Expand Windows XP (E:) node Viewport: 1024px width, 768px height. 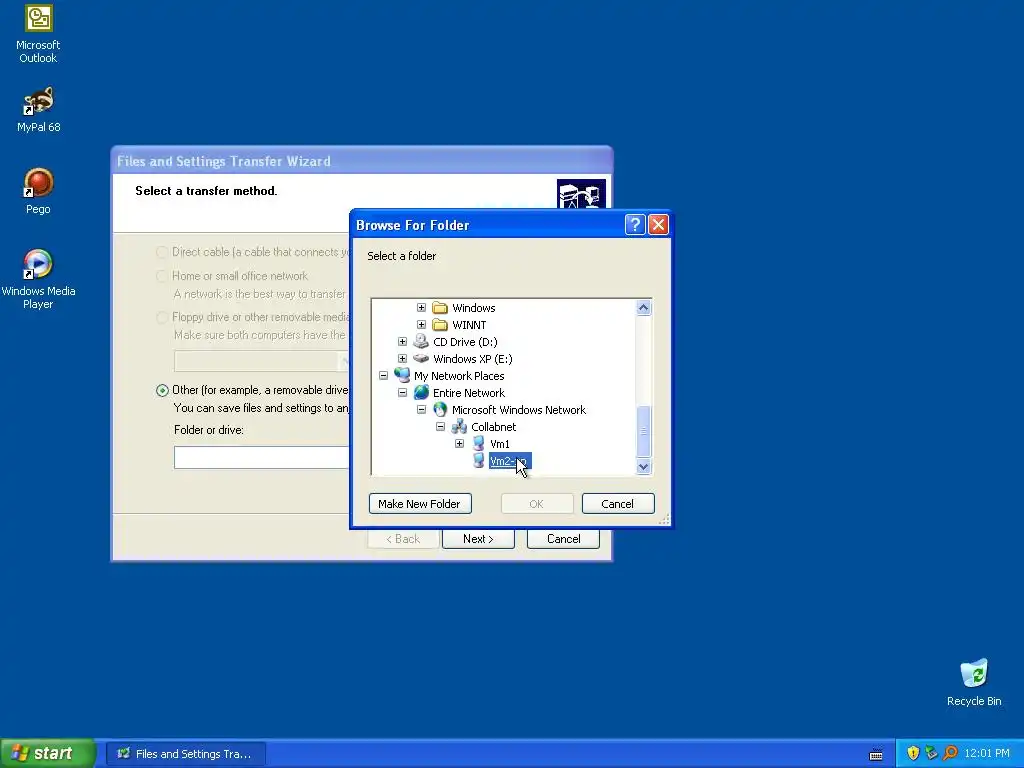(x=402, y=359)
